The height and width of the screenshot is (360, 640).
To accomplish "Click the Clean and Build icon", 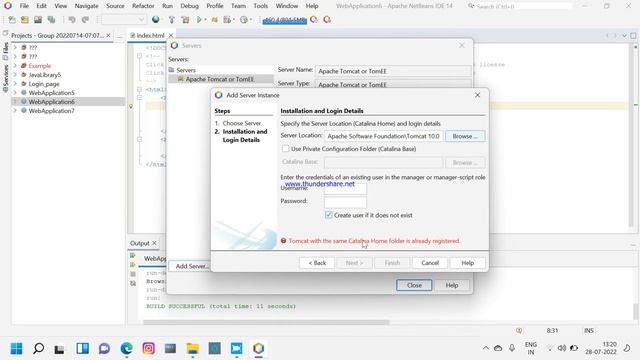I will [x=185, y=20].
